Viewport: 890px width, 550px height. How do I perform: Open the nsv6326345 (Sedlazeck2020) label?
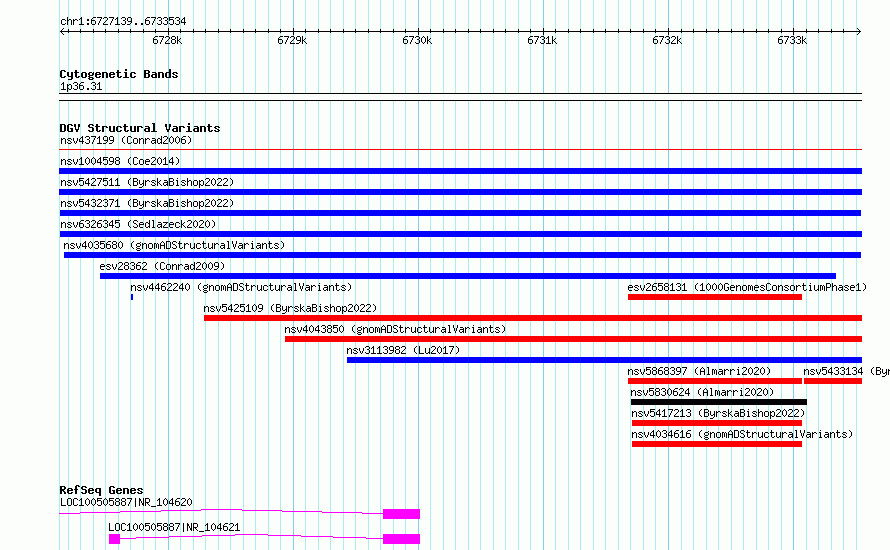(x=138, y=224)
